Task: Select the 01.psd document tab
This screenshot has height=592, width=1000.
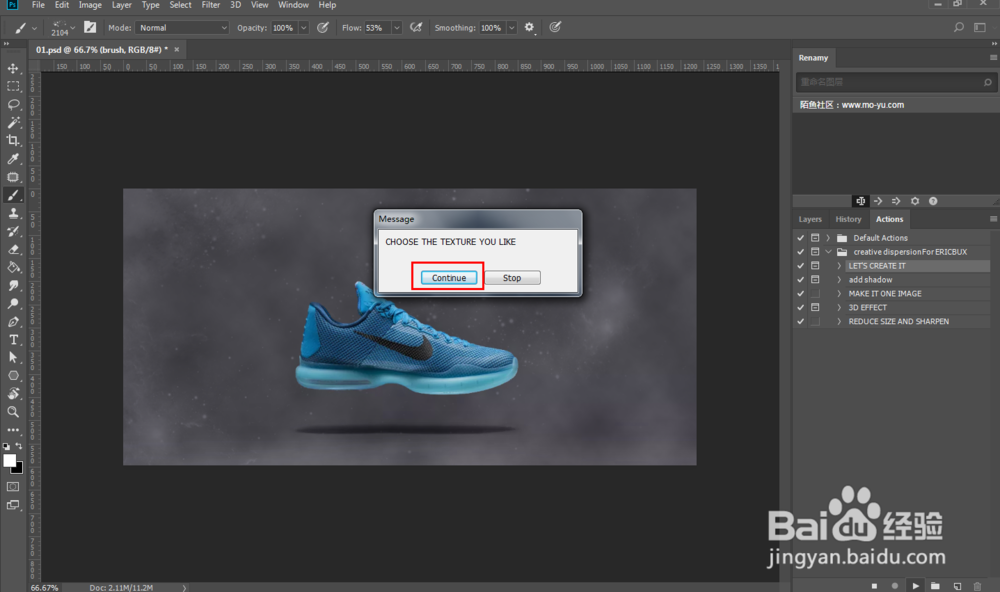Action: 102,49
